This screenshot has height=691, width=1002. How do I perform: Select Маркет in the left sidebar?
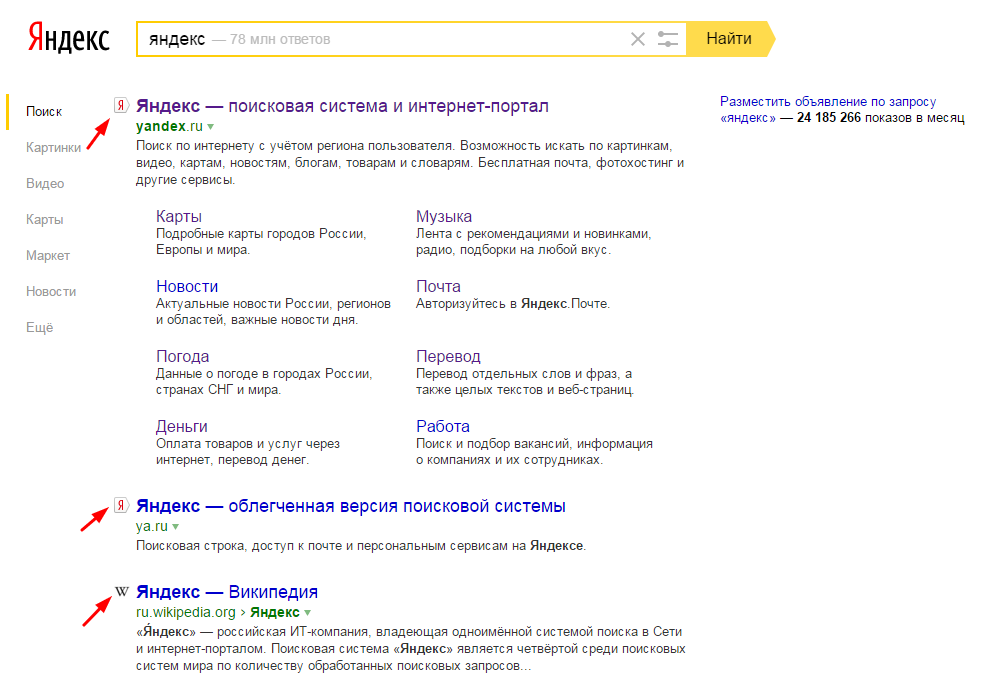(x=48, y=256)
